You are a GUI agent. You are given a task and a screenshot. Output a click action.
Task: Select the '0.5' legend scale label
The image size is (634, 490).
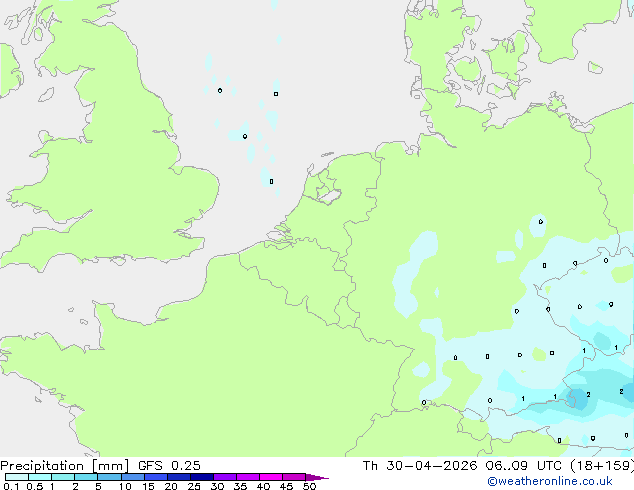34,486
